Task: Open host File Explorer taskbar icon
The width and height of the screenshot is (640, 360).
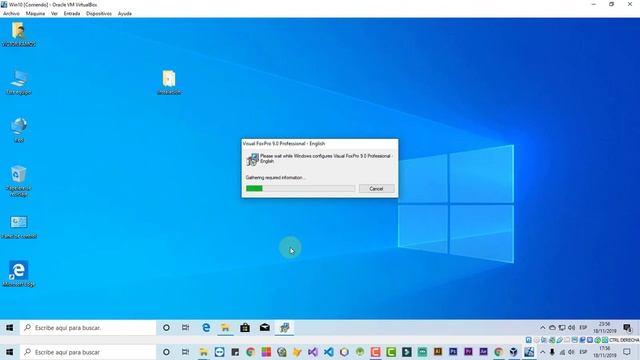Action: [x=203, y=352]
